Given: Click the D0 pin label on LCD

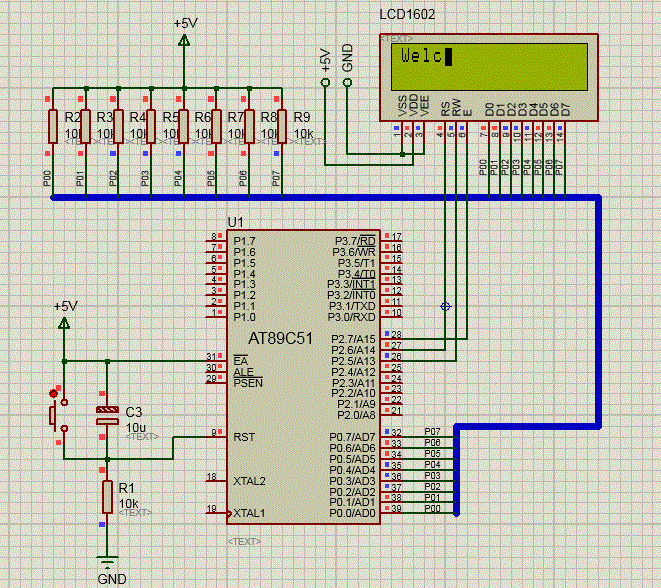Looking at the screenshot, I should point(489,110).
